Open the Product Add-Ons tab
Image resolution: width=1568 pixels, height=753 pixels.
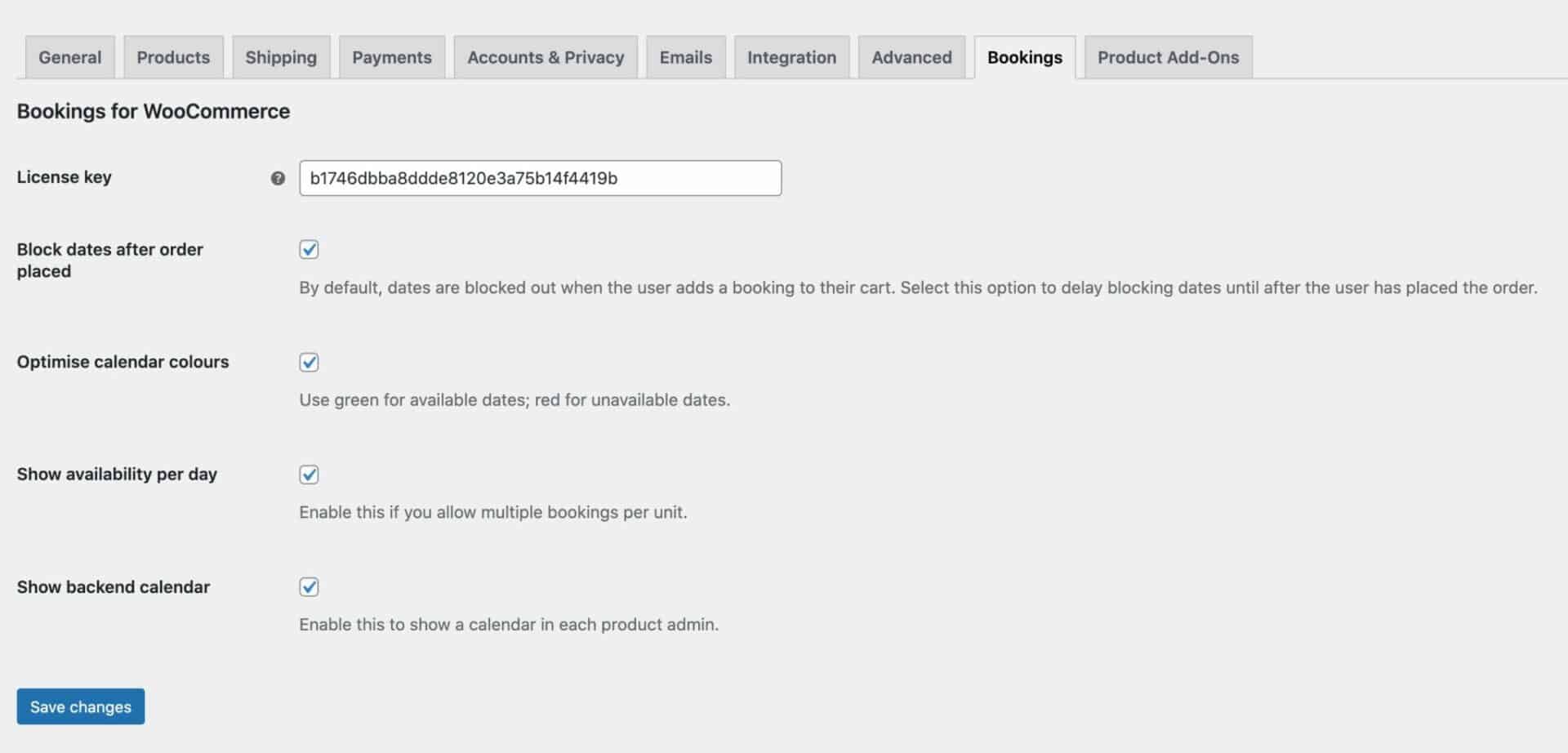coord(1169,57)
